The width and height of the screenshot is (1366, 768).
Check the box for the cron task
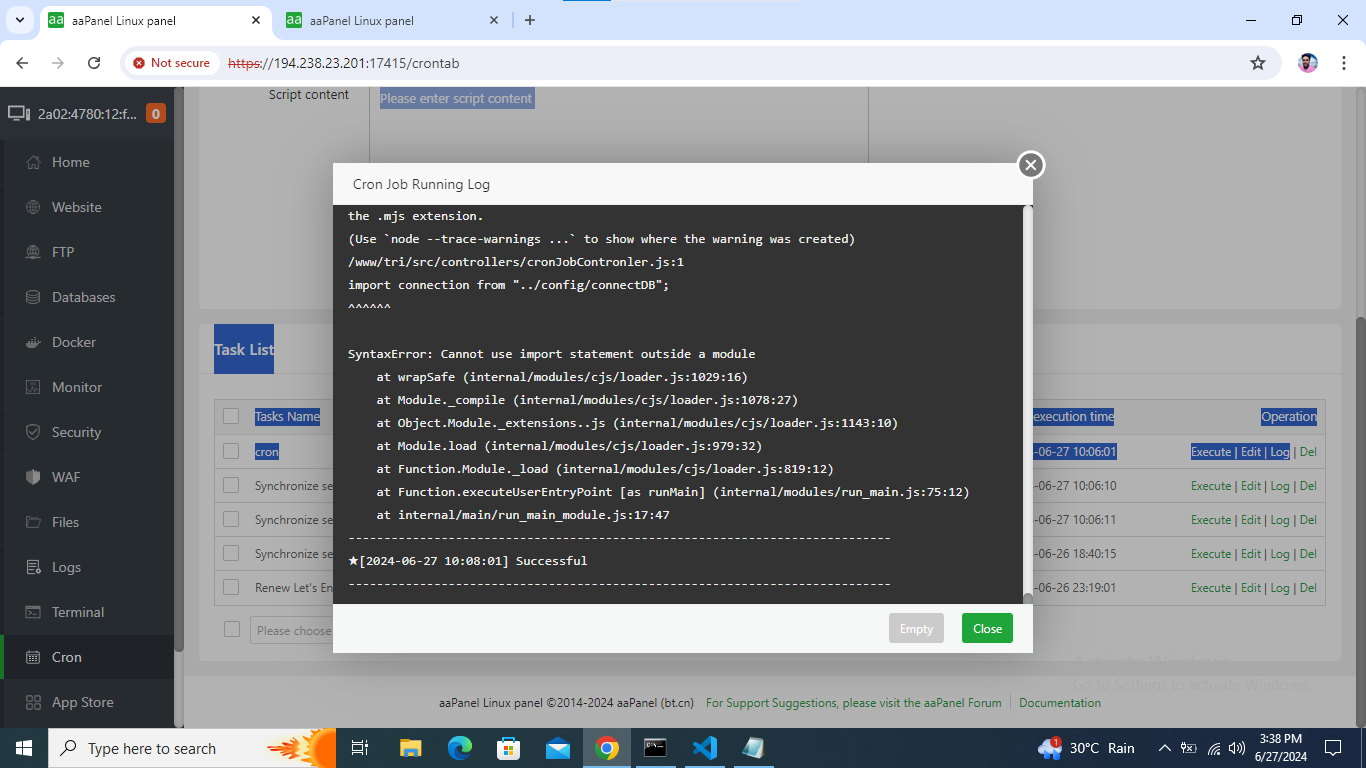click(231, 451)
